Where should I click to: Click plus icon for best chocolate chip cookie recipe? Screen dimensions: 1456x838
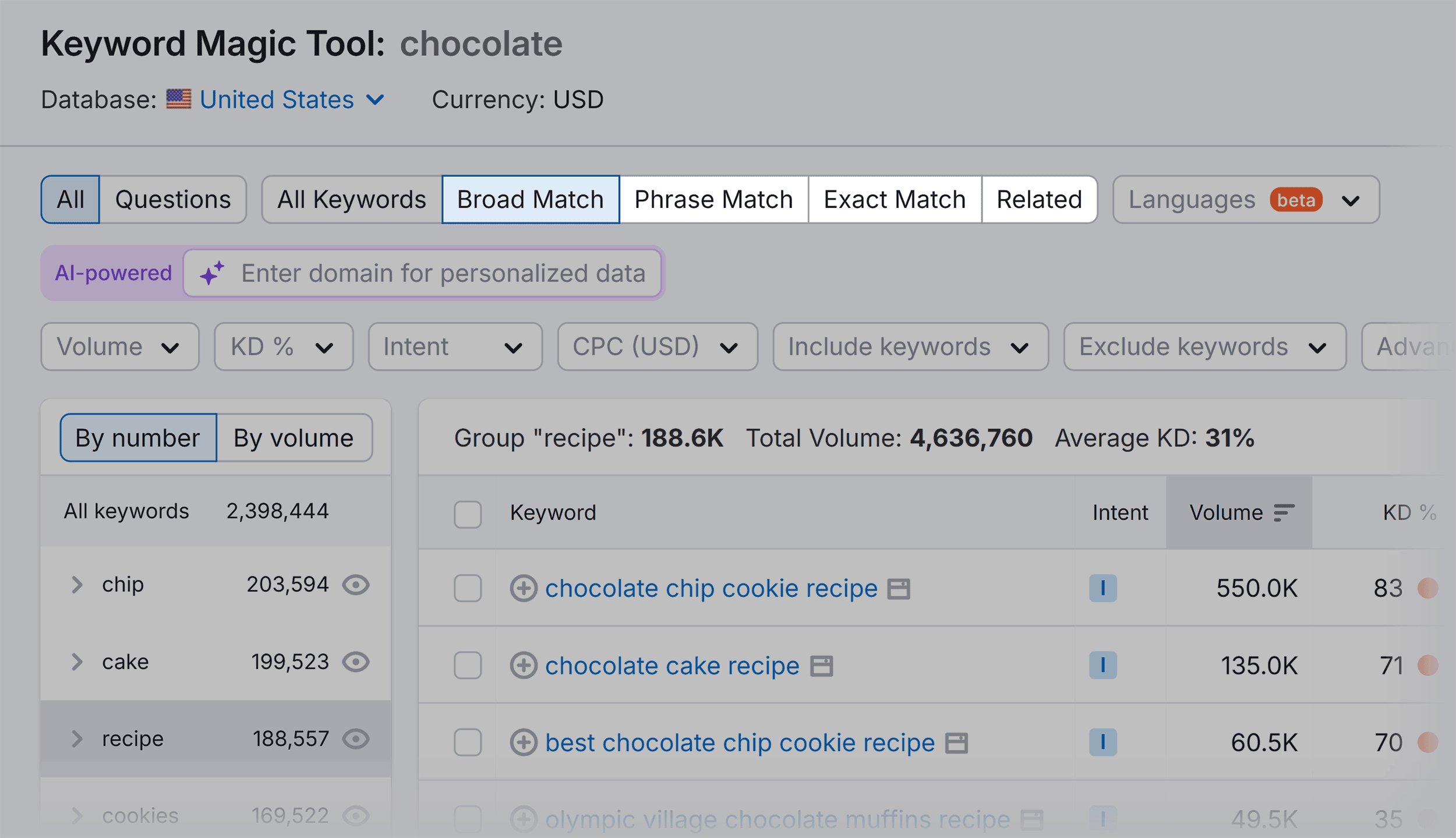point(524,742)
